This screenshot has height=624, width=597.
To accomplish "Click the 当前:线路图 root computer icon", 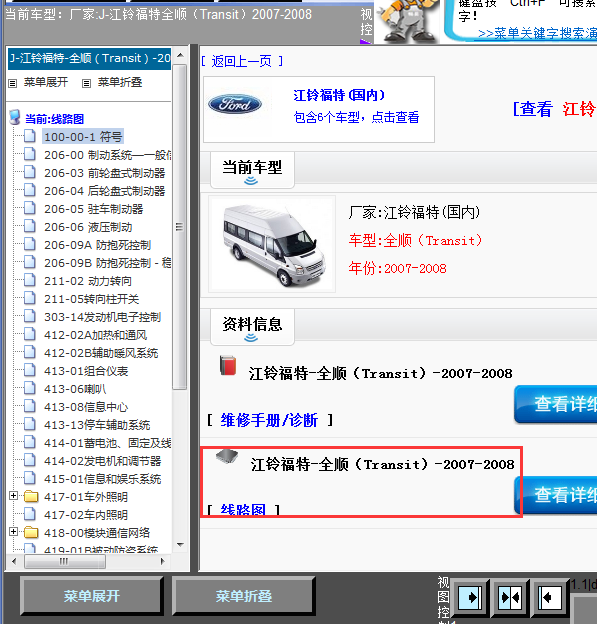I will click(x=15, y=117).
